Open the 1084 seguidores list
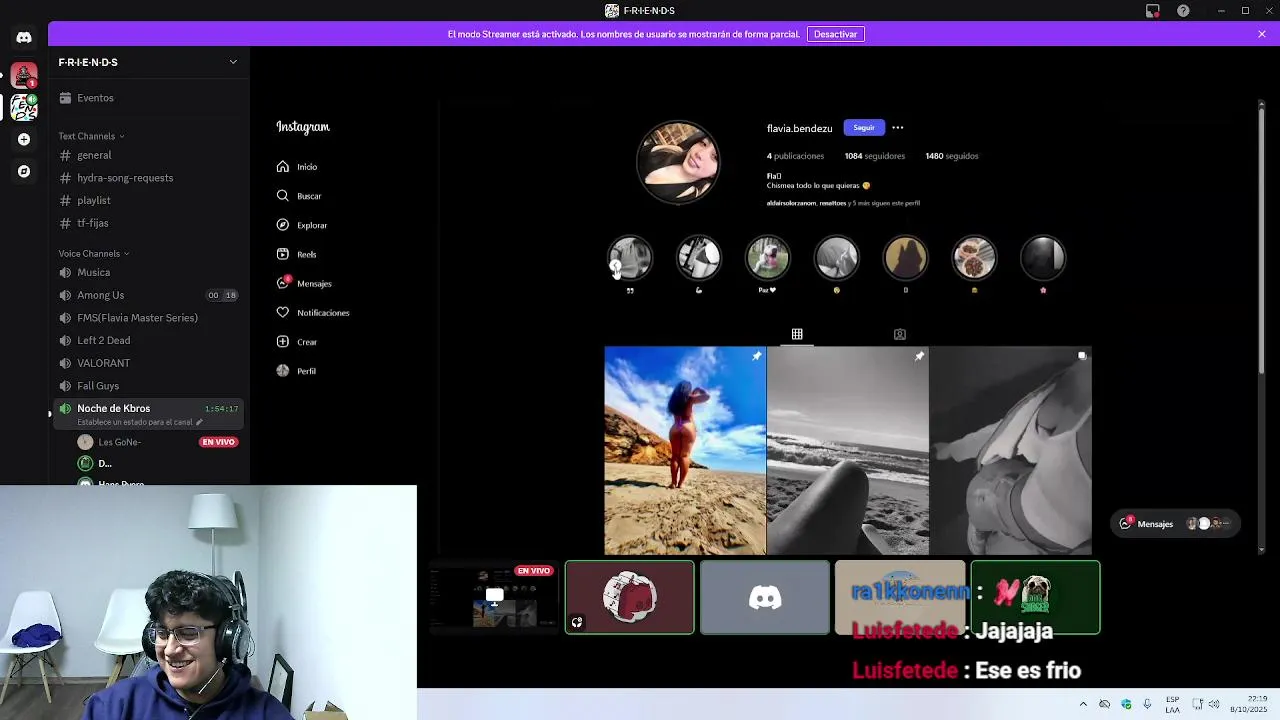The width and height of the screenshot is (1280, 720). point(875,156)
